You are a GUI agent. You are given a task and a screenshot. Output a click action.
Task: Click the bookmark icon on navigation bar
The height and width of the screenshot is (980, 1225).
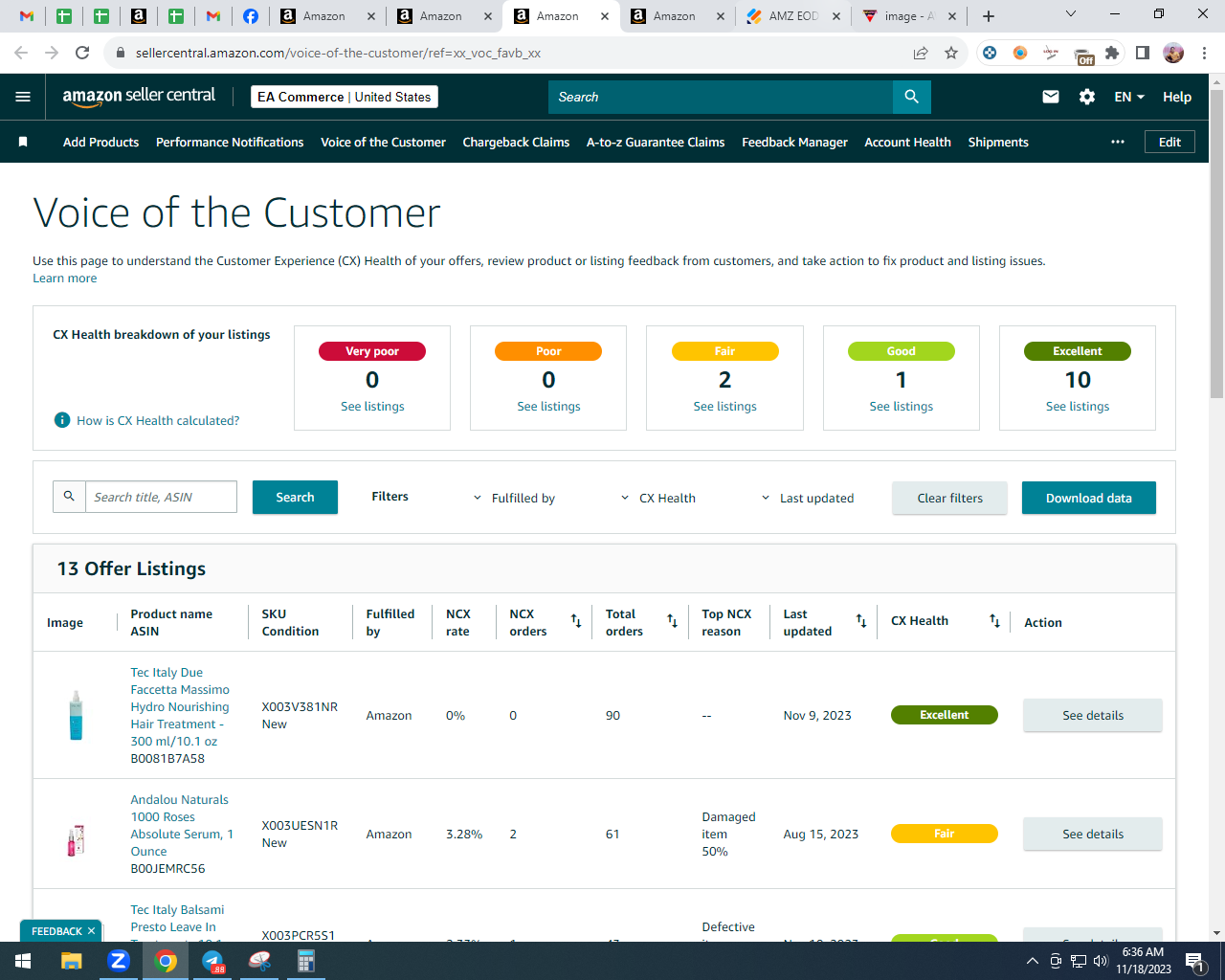tap(23, 142)
